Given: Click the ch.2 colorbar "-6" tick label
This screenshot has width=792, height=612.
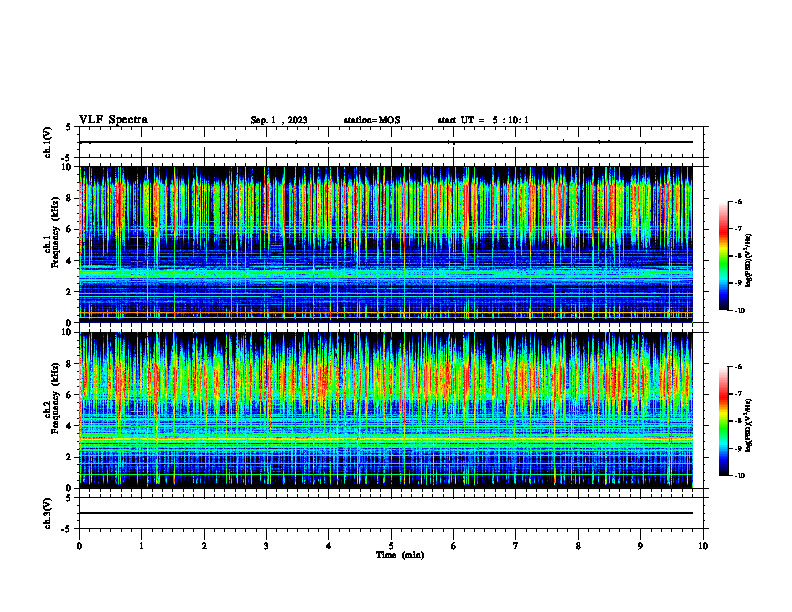Looking at the screenshot, I should pos(739,367).
